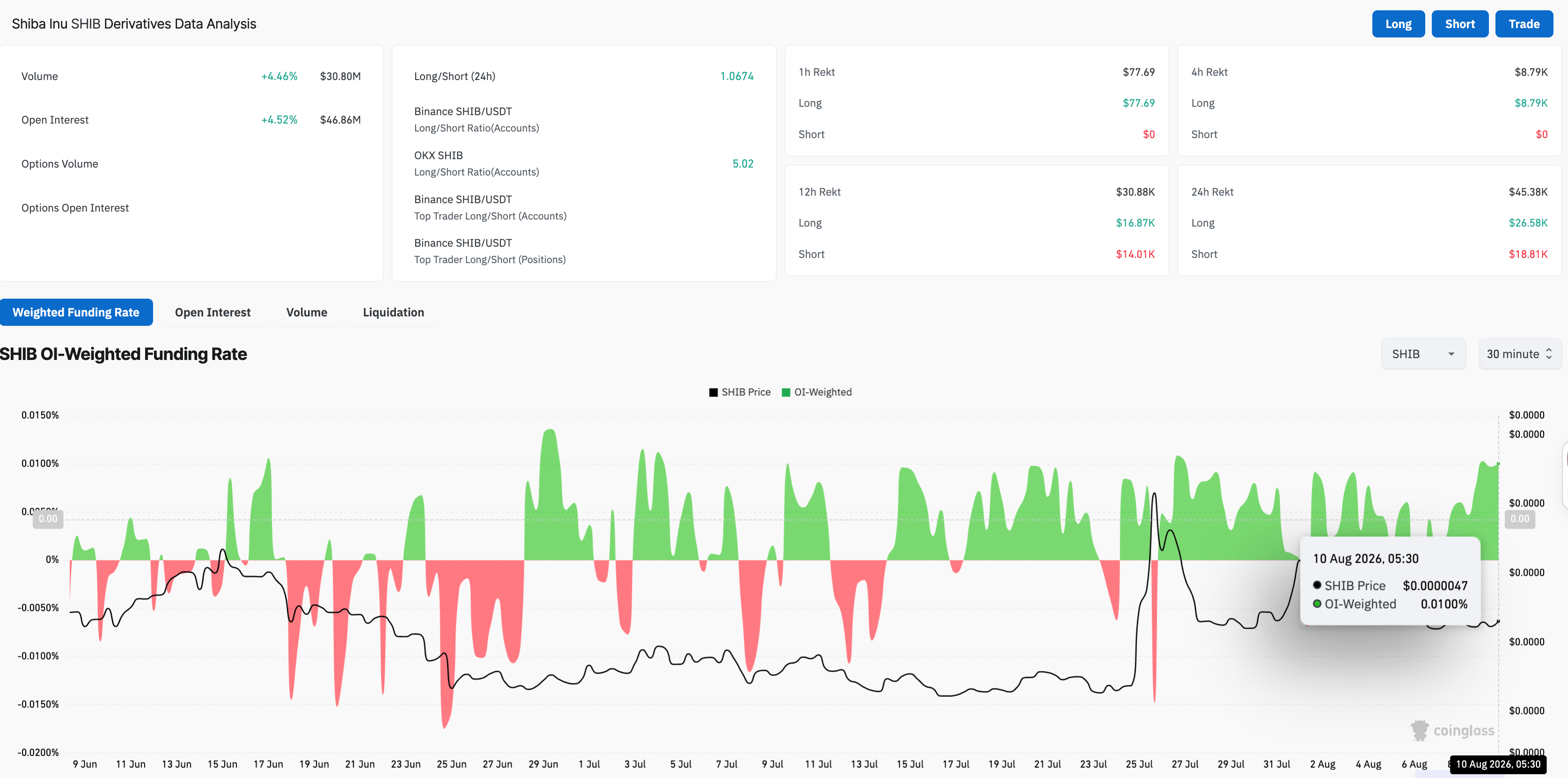Click the Options Volume label
The height and width of the screenshot is (778, 1568).
[59, 164]
